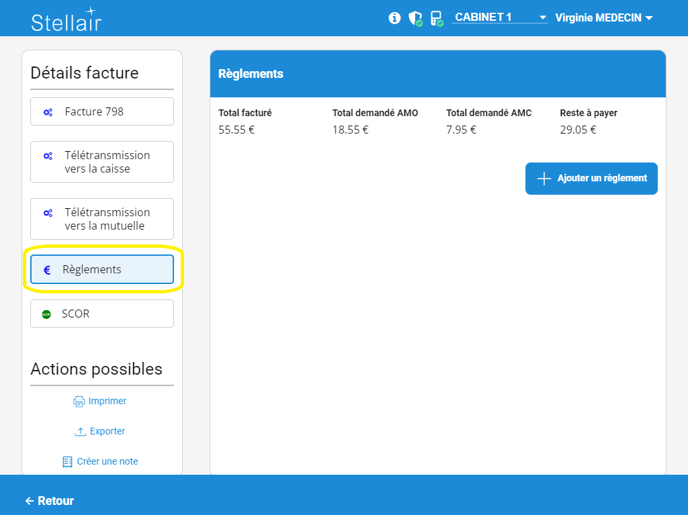This screenshot has height=515, width=688.
Task: Click the card reader status icon
Action: (x=436, y=18)
